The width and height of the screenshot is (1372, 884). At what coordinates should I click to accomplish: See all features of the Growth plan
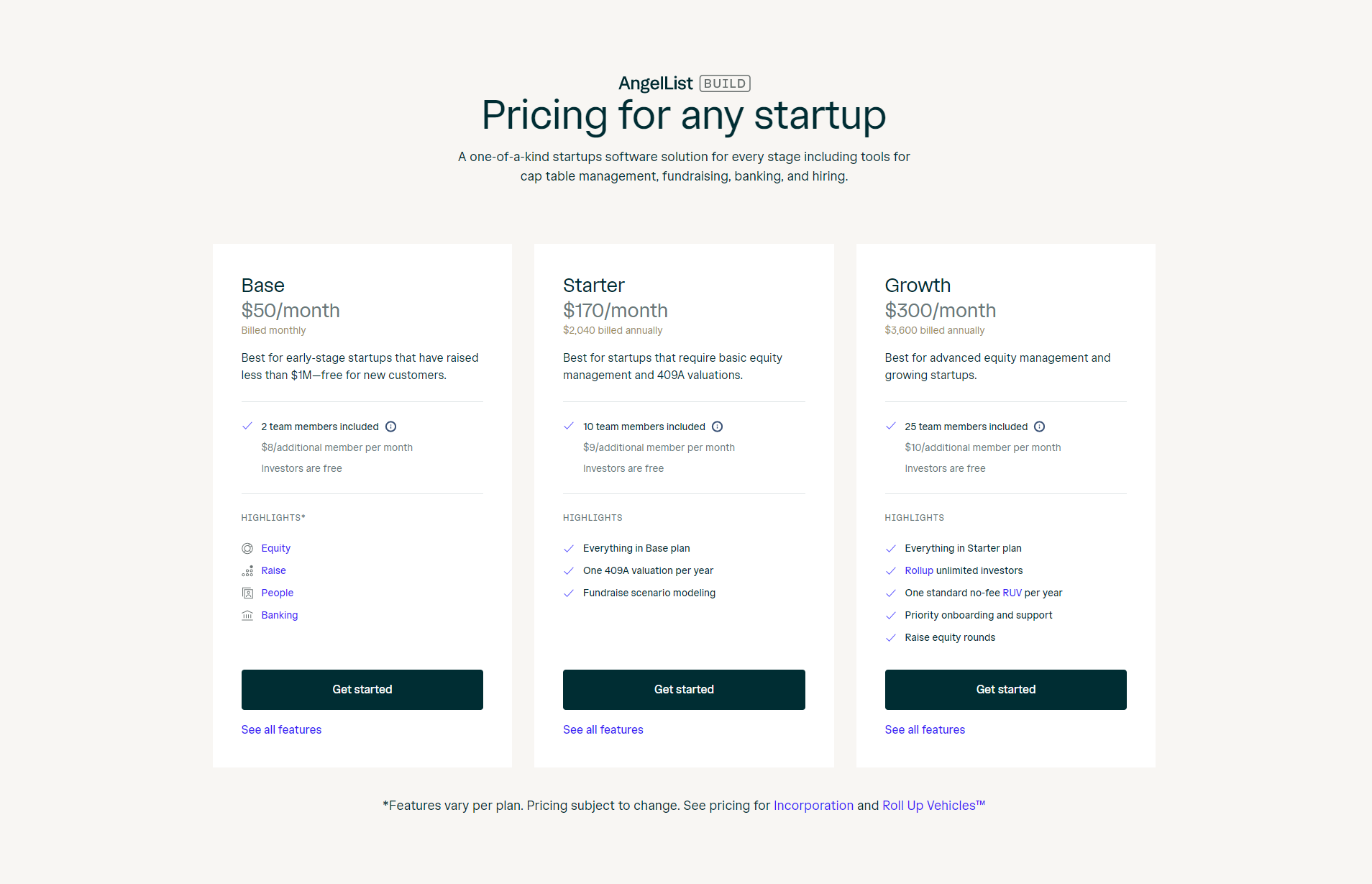click(x=925, y=729)
